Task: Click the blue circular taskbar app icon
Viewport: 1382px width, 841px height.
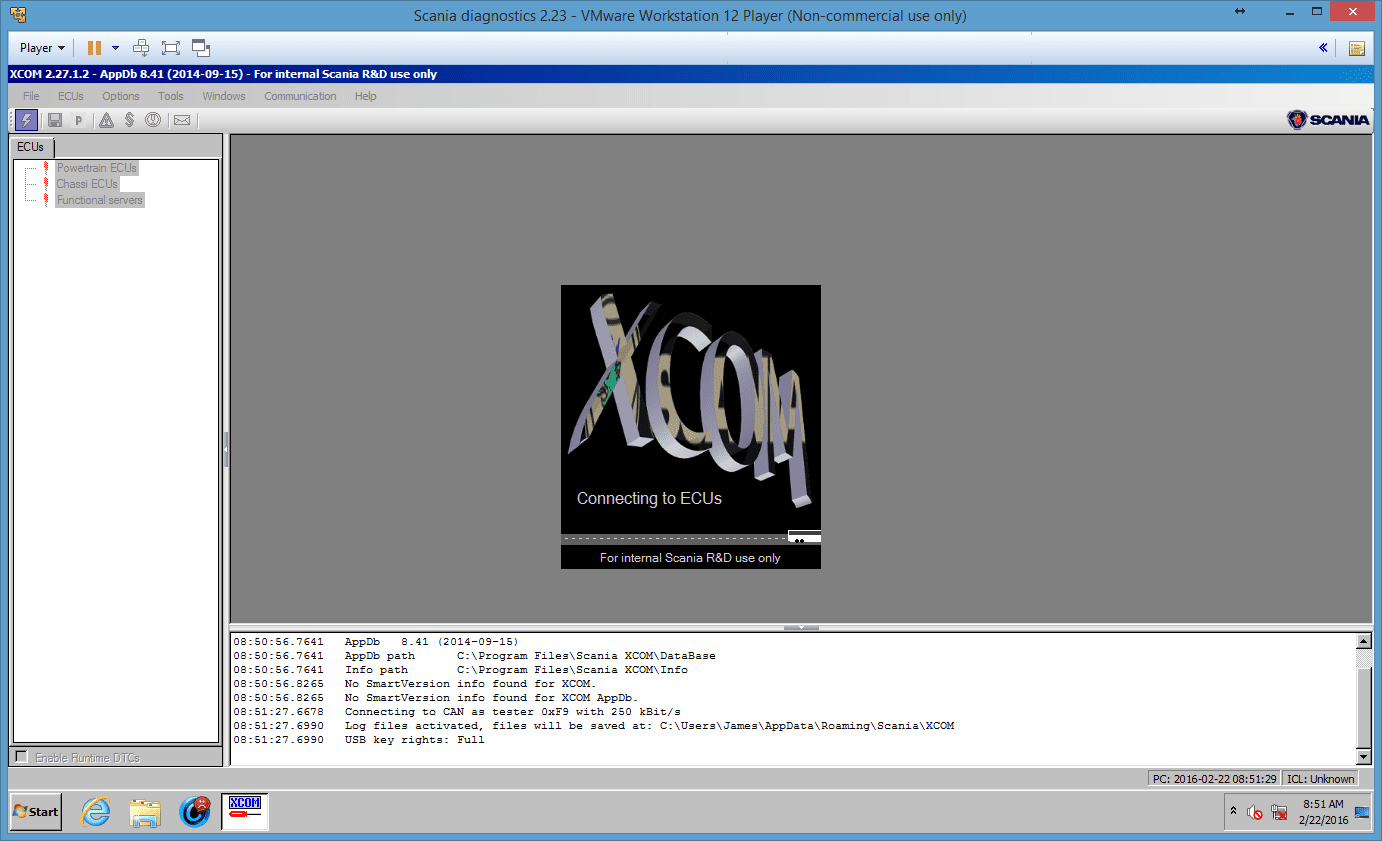Action: (x=195, y=812)
